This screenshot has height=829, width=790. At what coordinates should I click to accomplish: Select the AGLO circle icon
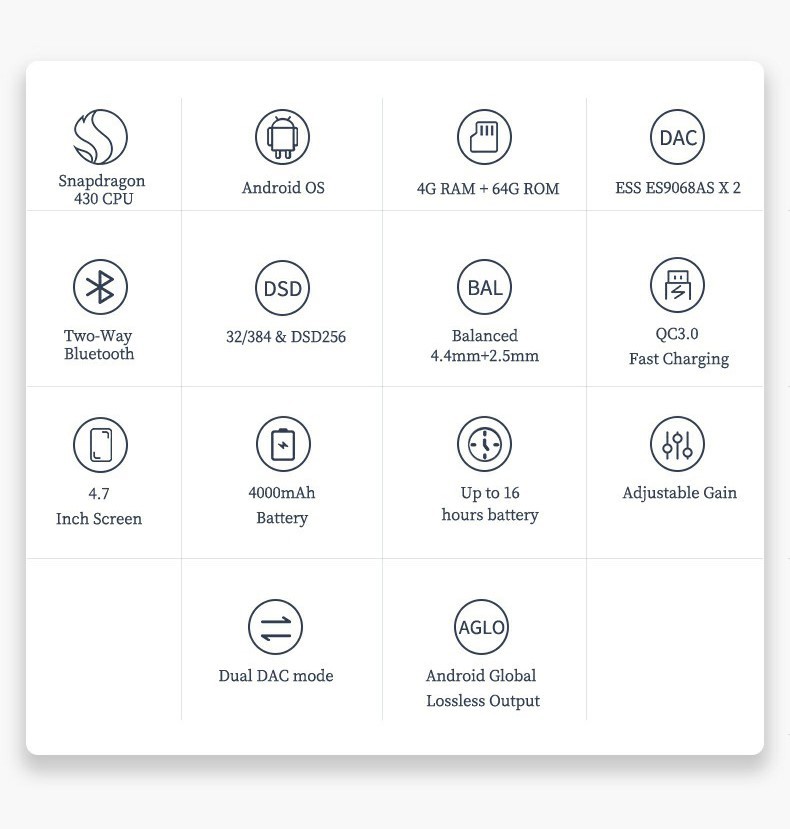482,628
